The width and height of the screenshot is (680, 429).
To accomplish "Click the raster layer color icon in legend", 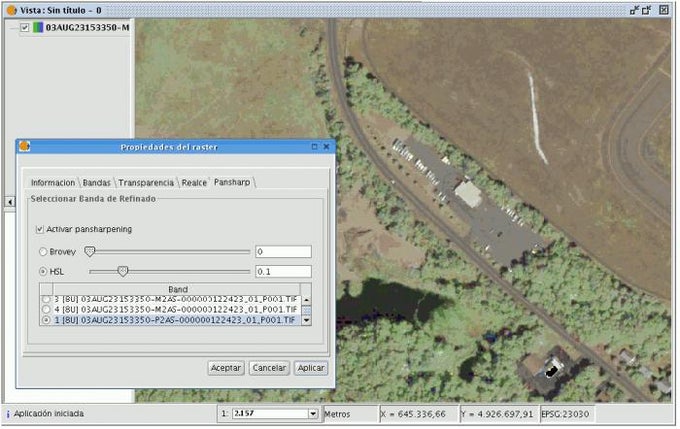I will [x=38, y=28].
